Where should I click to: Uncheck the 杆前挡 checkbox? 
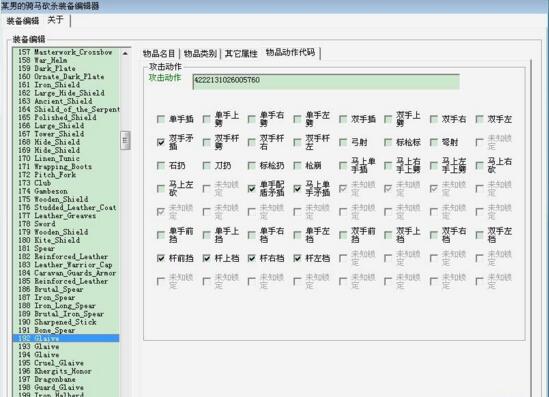tap(161, 258)
